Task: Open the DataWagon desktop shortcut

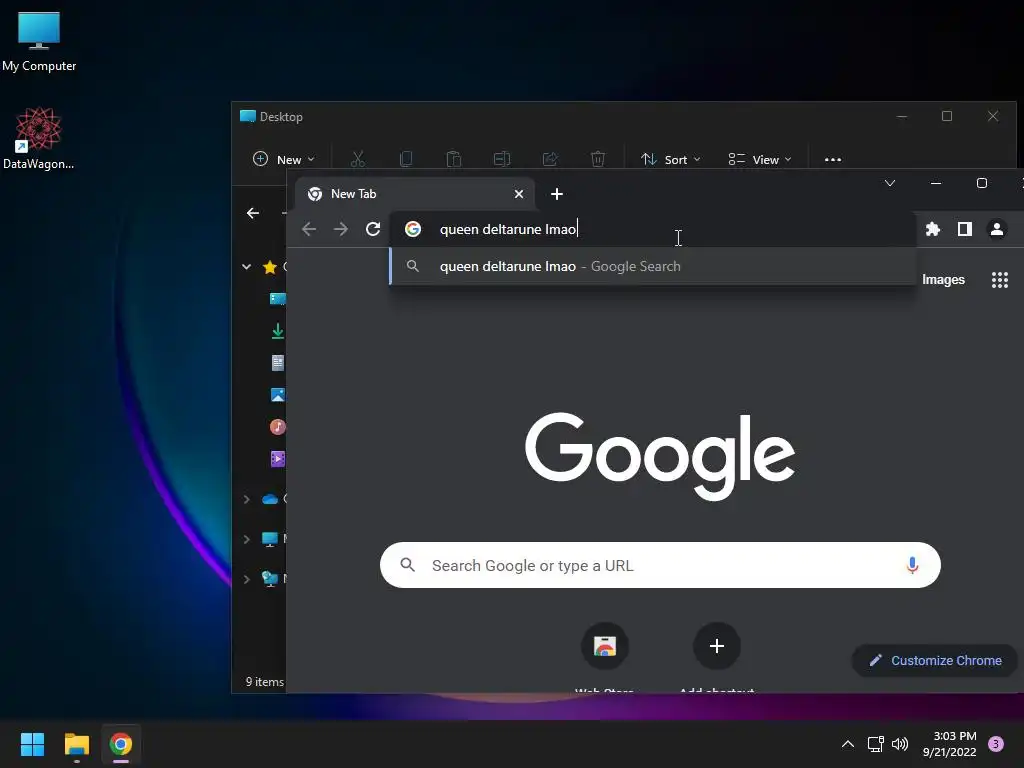Action: click(39, 138)
